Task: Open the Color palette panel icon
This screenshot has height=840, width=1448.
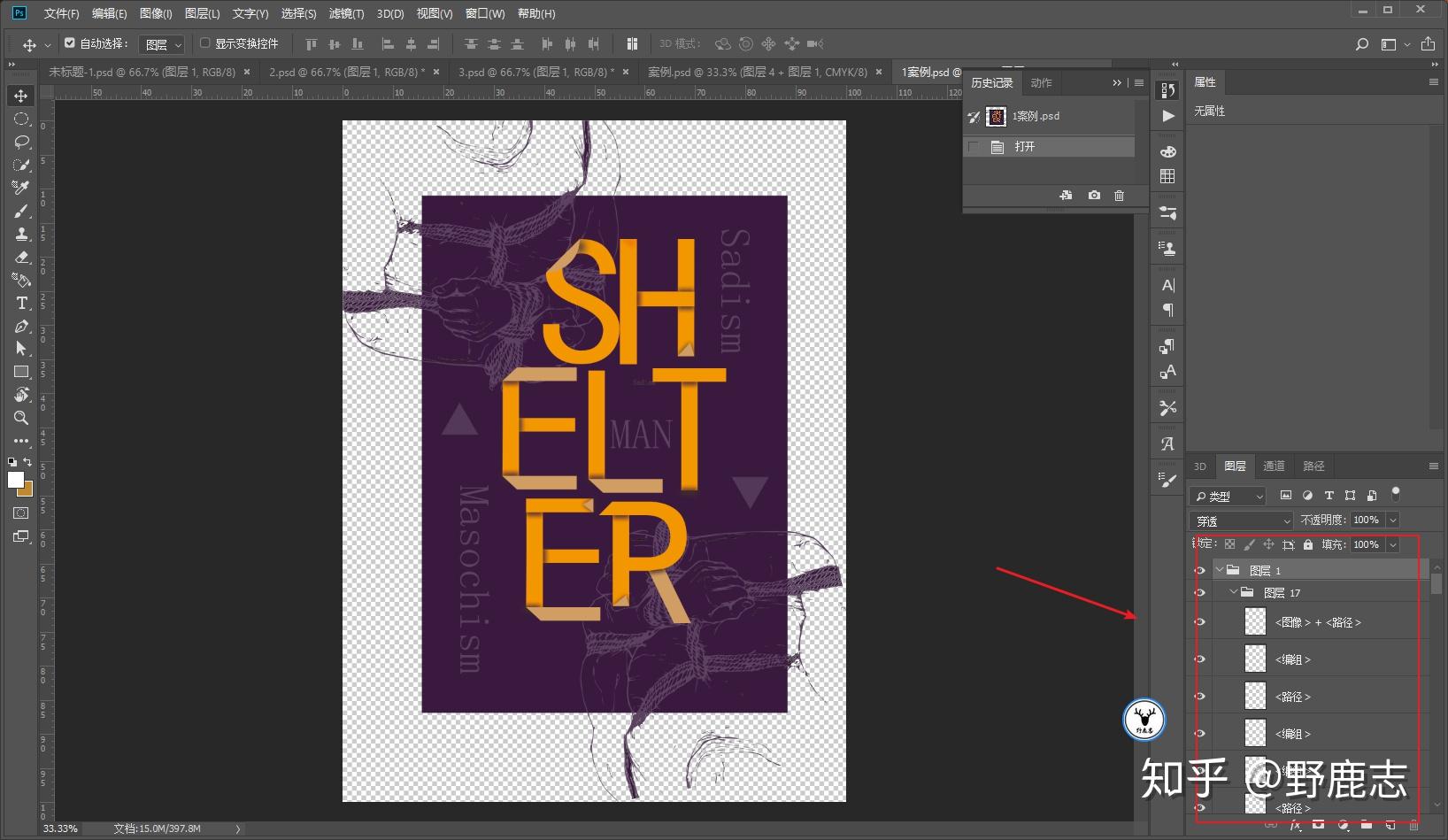Action: point(1168,151)
